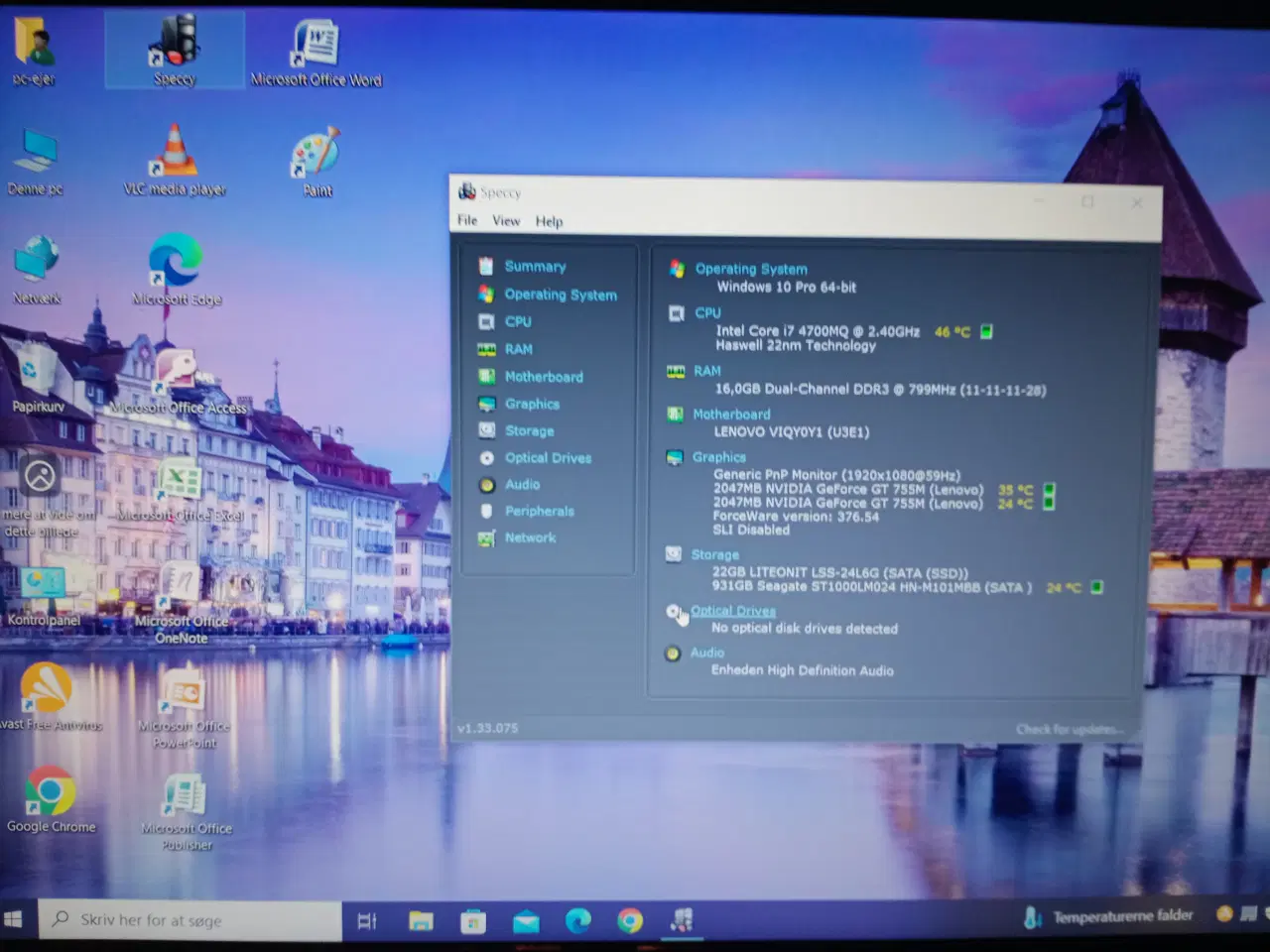Open Task View on the taskbar
This screenshot has width=1270, height=952.
367,921
